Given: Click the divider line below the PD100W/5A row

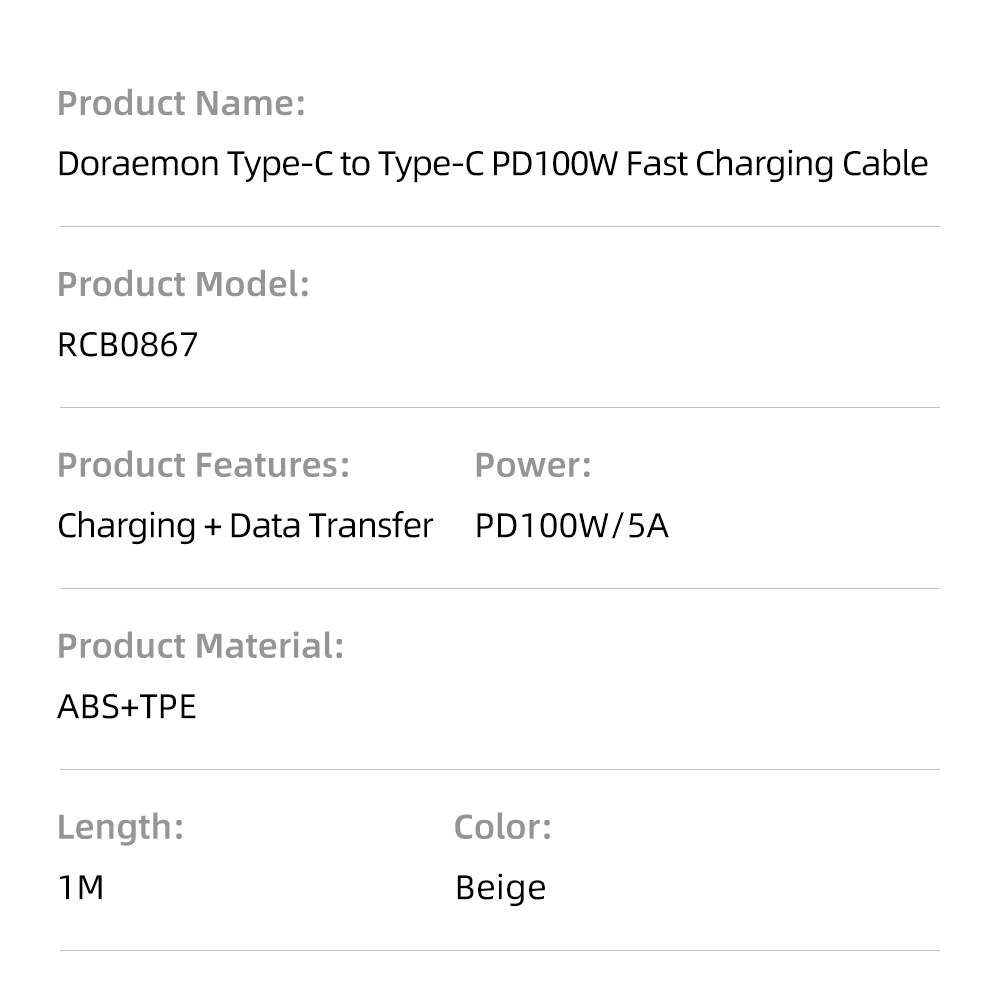Looking at the screenshot, I should point(500,588).
